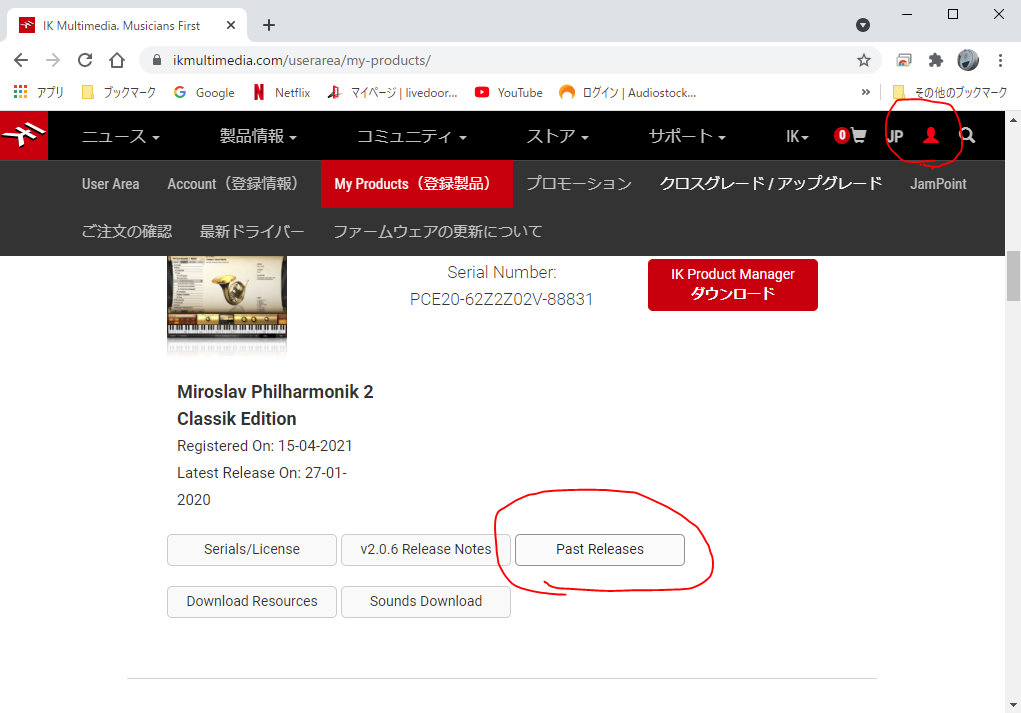Viewport: 1021px width, 713px height.
Task: Open the マイページ livedoor bookmark
Action: point(393,92)
